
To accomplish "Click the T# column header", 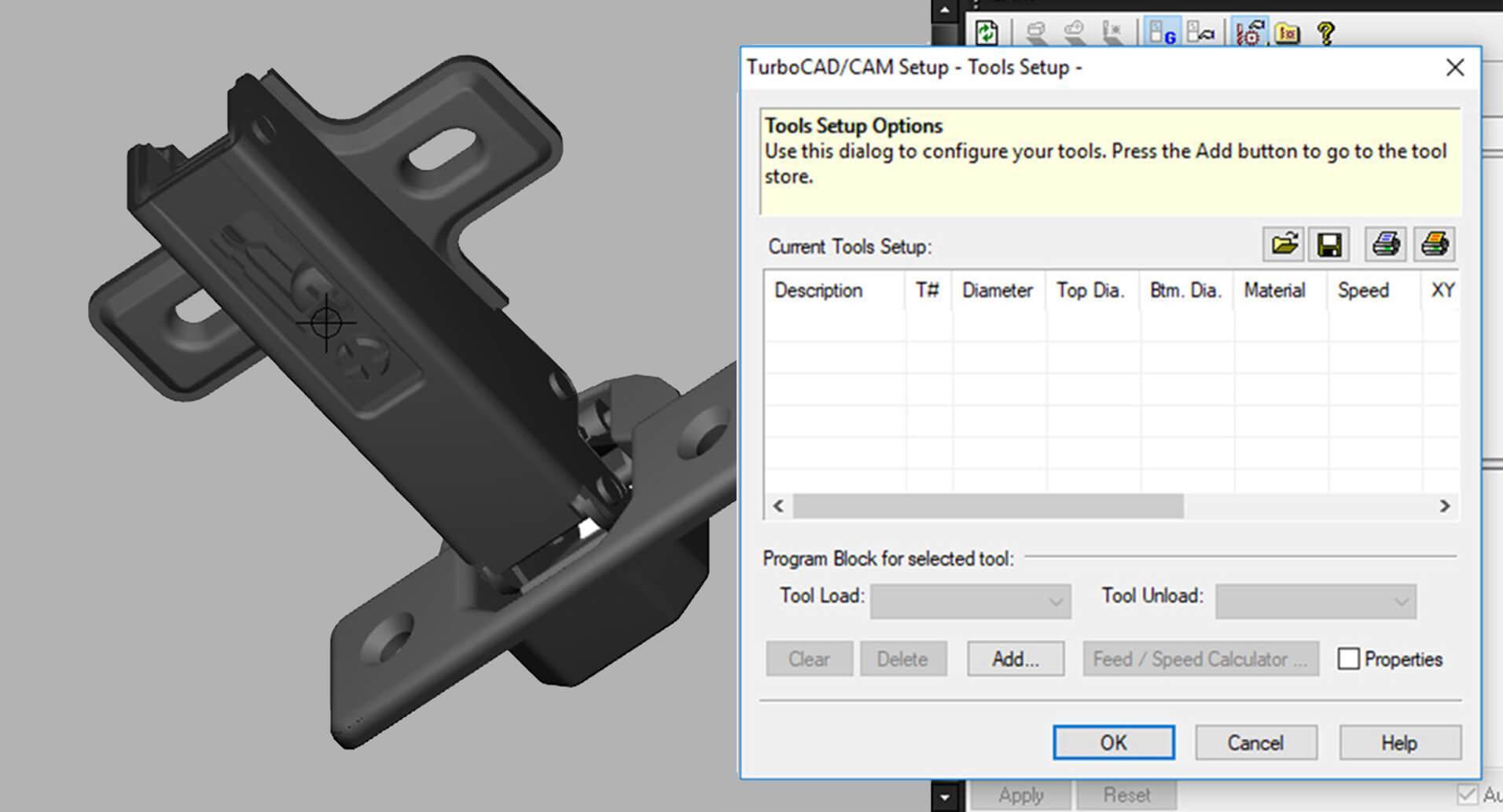I will tap(928, 291).
